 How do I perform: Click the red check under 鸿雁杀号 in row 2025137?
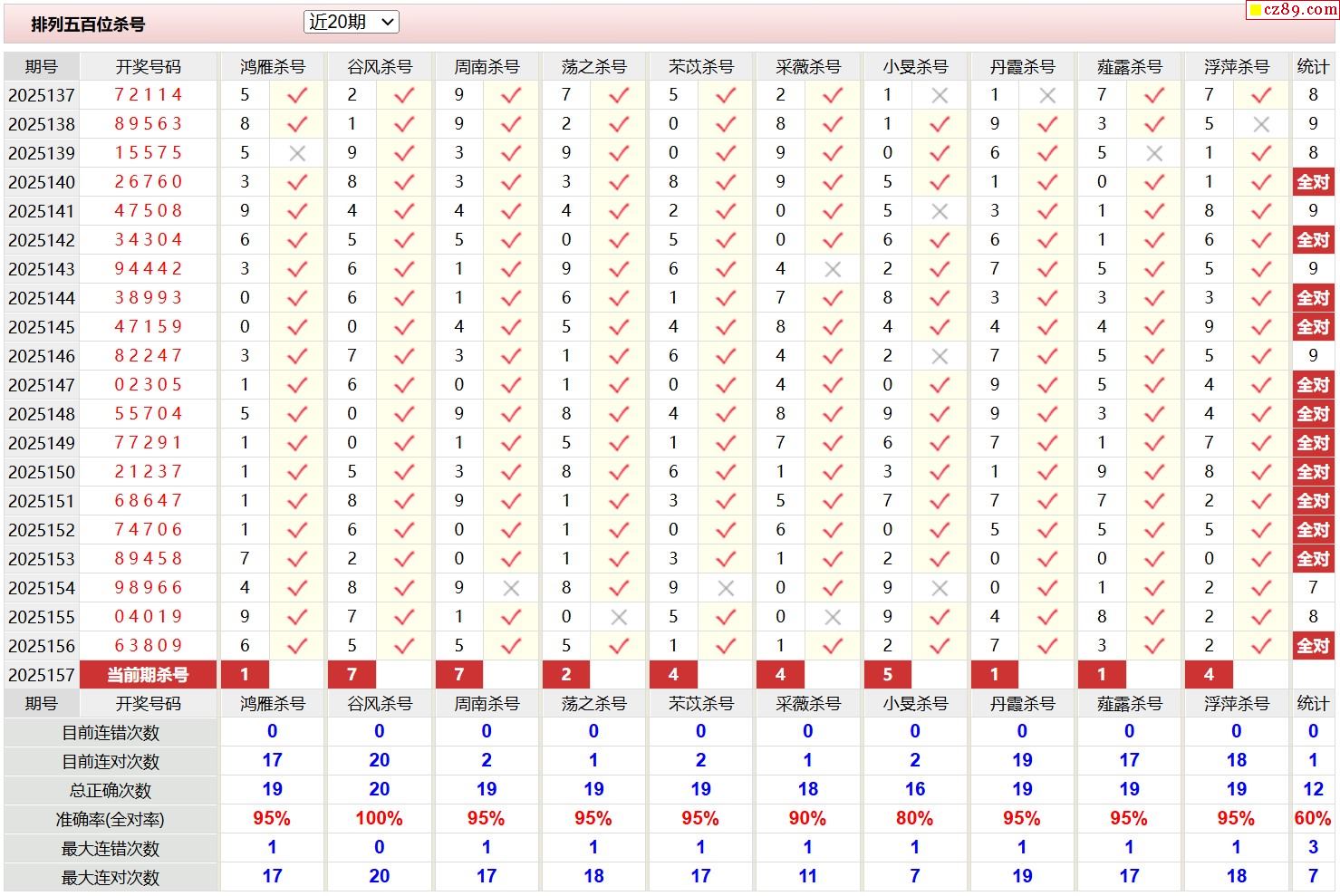[x=297, y=95]
